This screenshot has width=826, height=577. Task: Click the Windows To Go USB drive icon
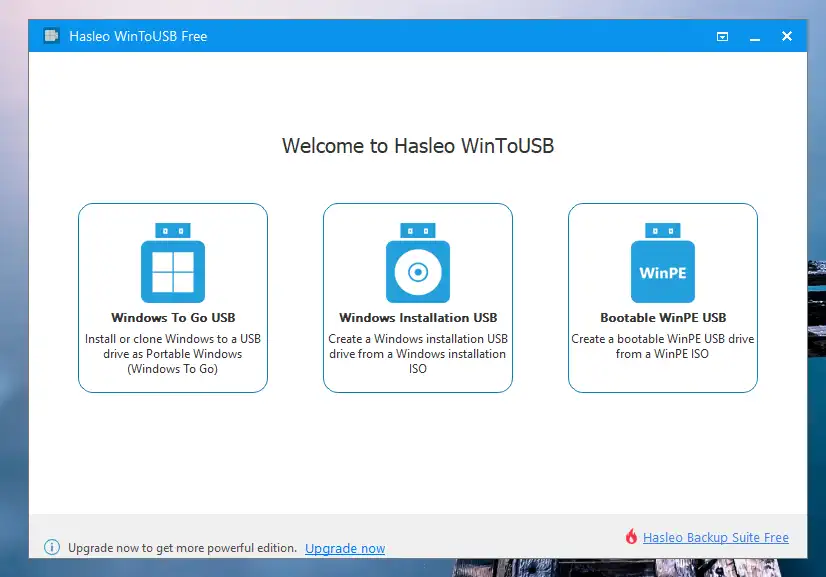[173, 262]
